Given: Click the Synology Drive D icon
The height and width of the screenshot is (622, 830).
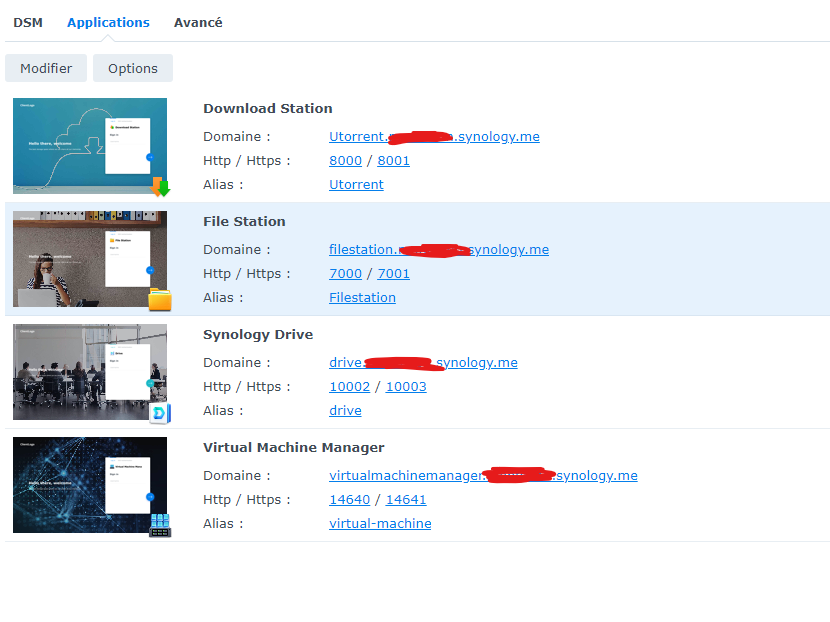Looking at the screenshot, I should 160,413.
